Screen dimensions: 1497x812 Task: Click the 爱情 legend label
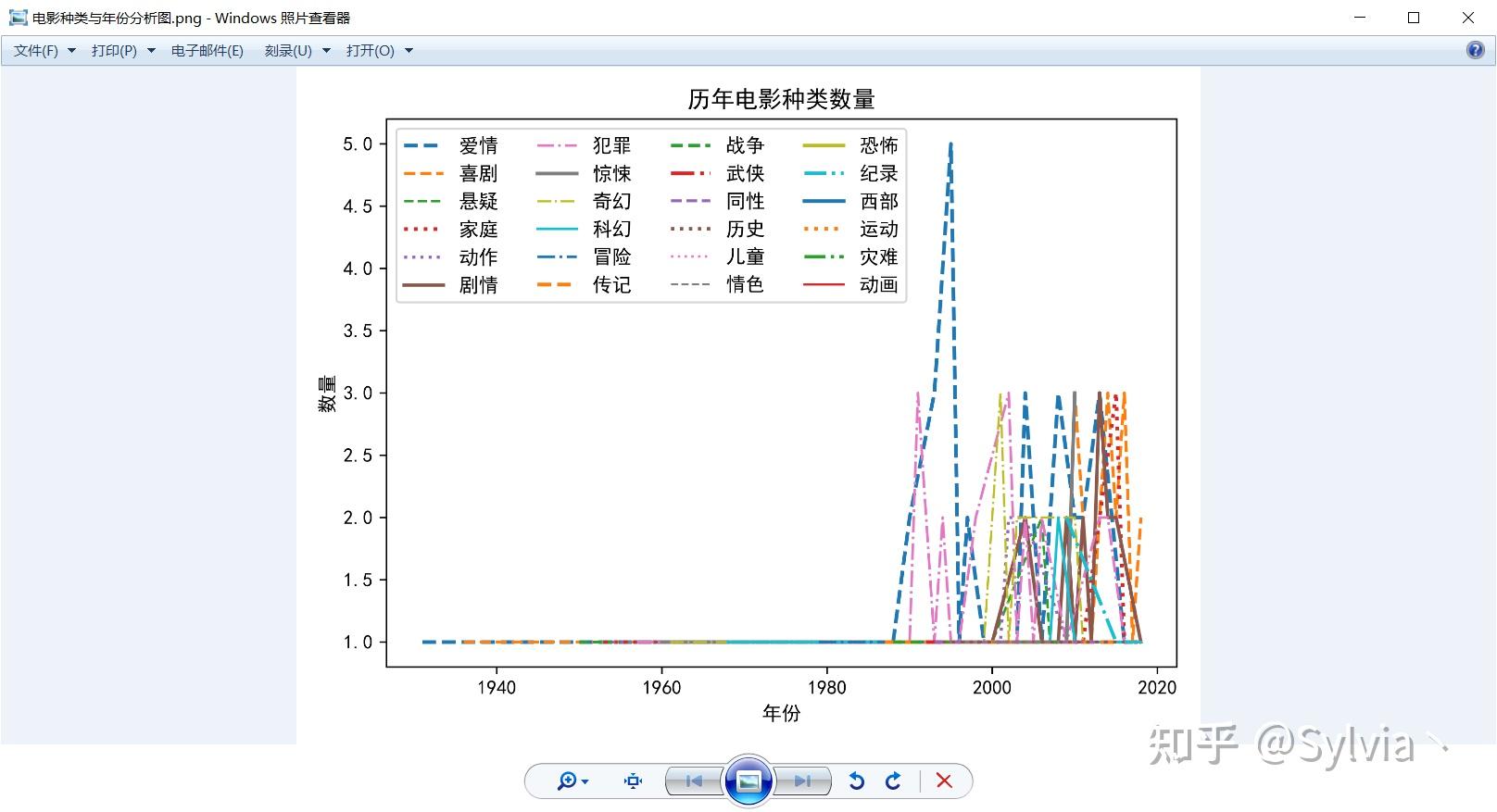[x=479, y=145]
